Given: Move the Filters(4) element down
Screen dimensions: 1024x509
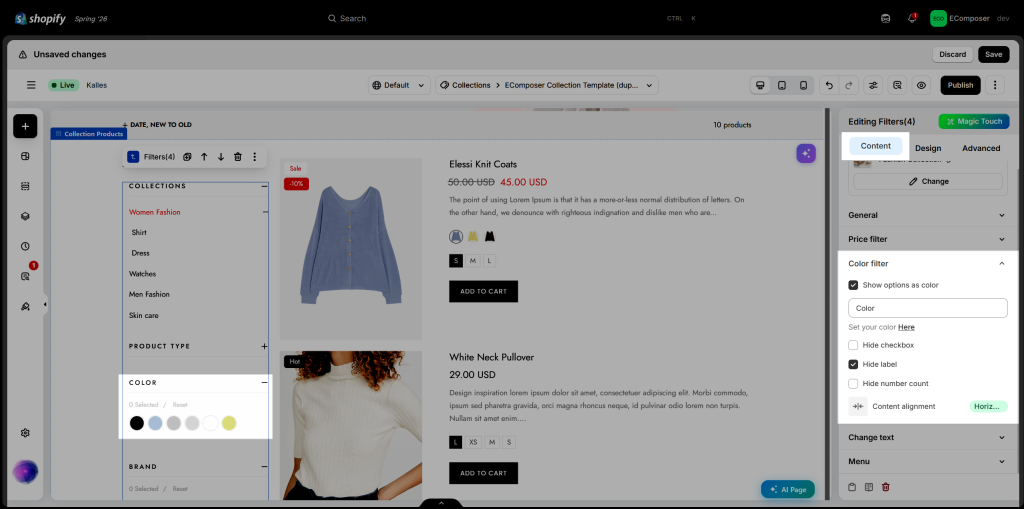Looking at the screenshot, I should pos(221,157).
